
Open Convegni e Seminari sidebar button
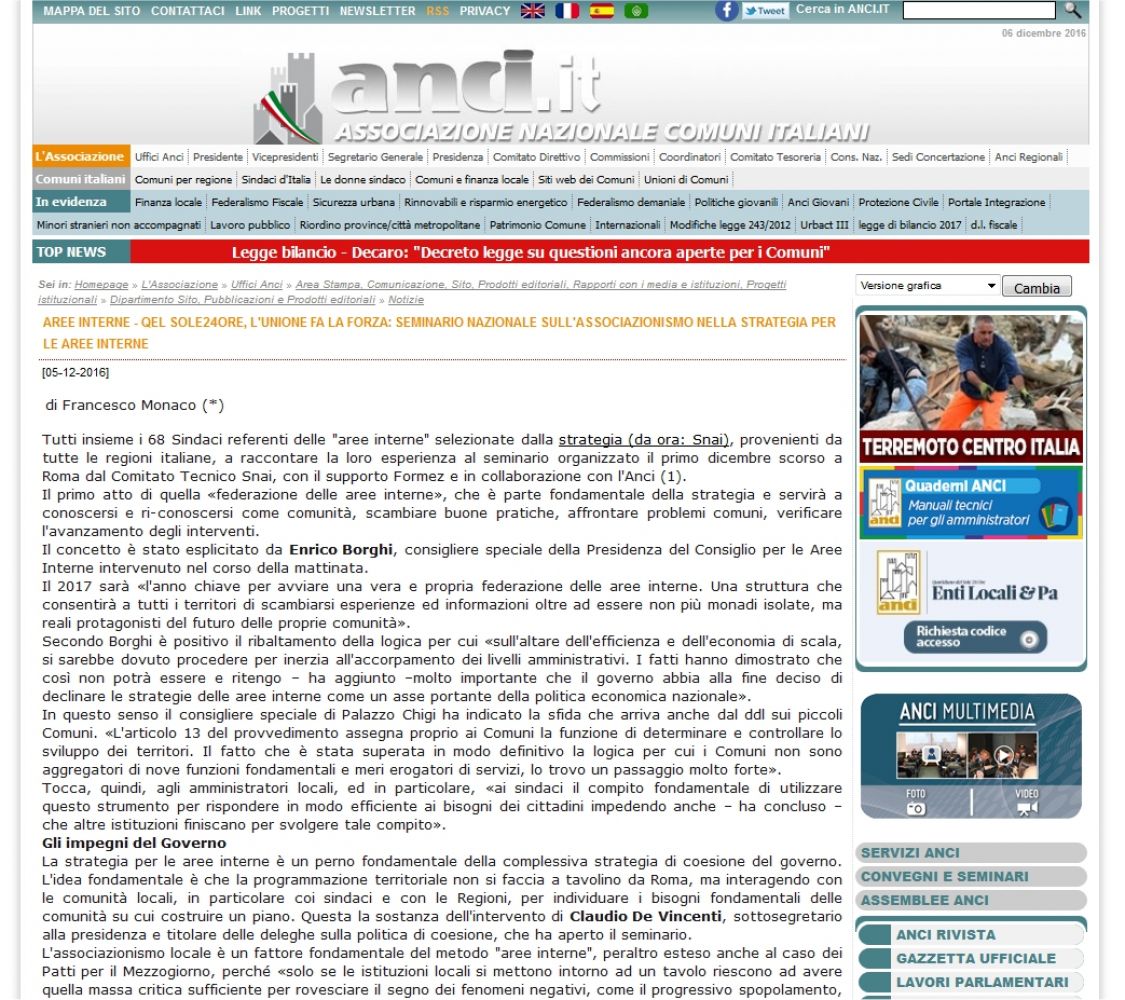click(x=970, y=877)
